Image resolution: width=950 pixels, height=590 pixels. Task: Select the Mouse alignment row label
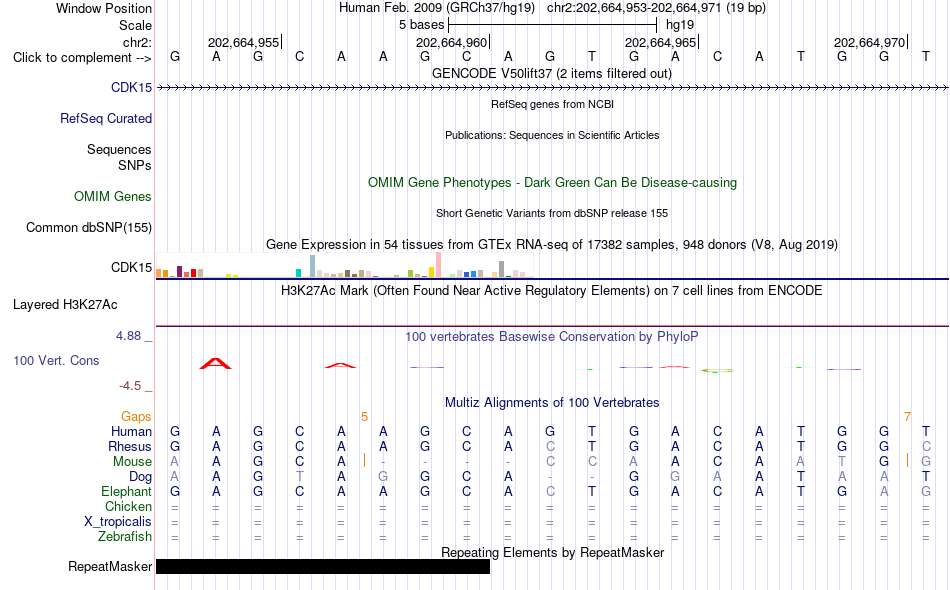pos(133,462)
